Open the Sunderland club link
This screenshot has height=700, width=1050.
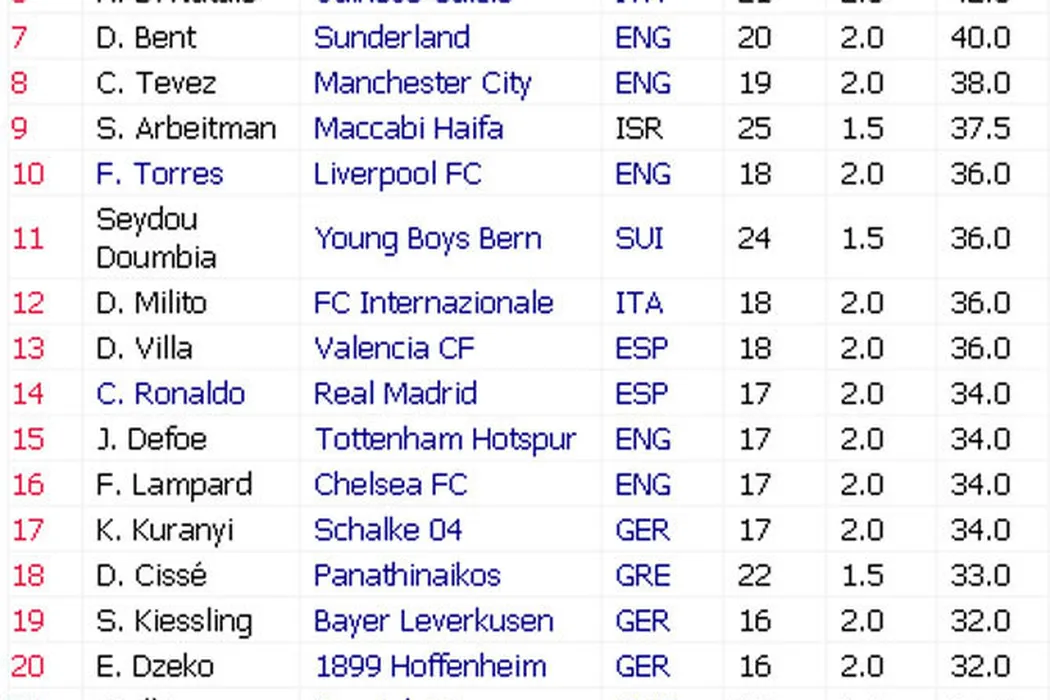[x=391, y=38]
